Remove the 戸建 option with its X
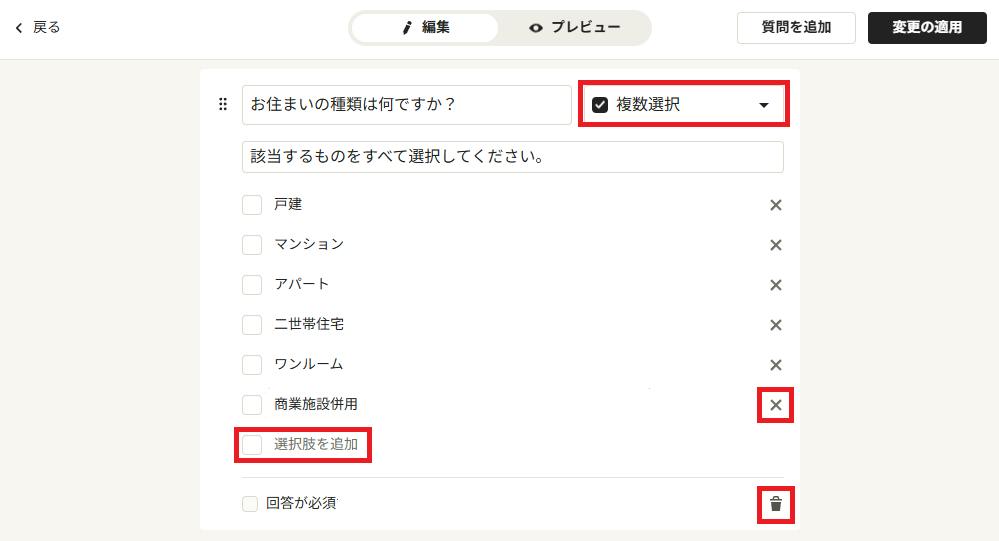999x541 pixels. point(775,205)
